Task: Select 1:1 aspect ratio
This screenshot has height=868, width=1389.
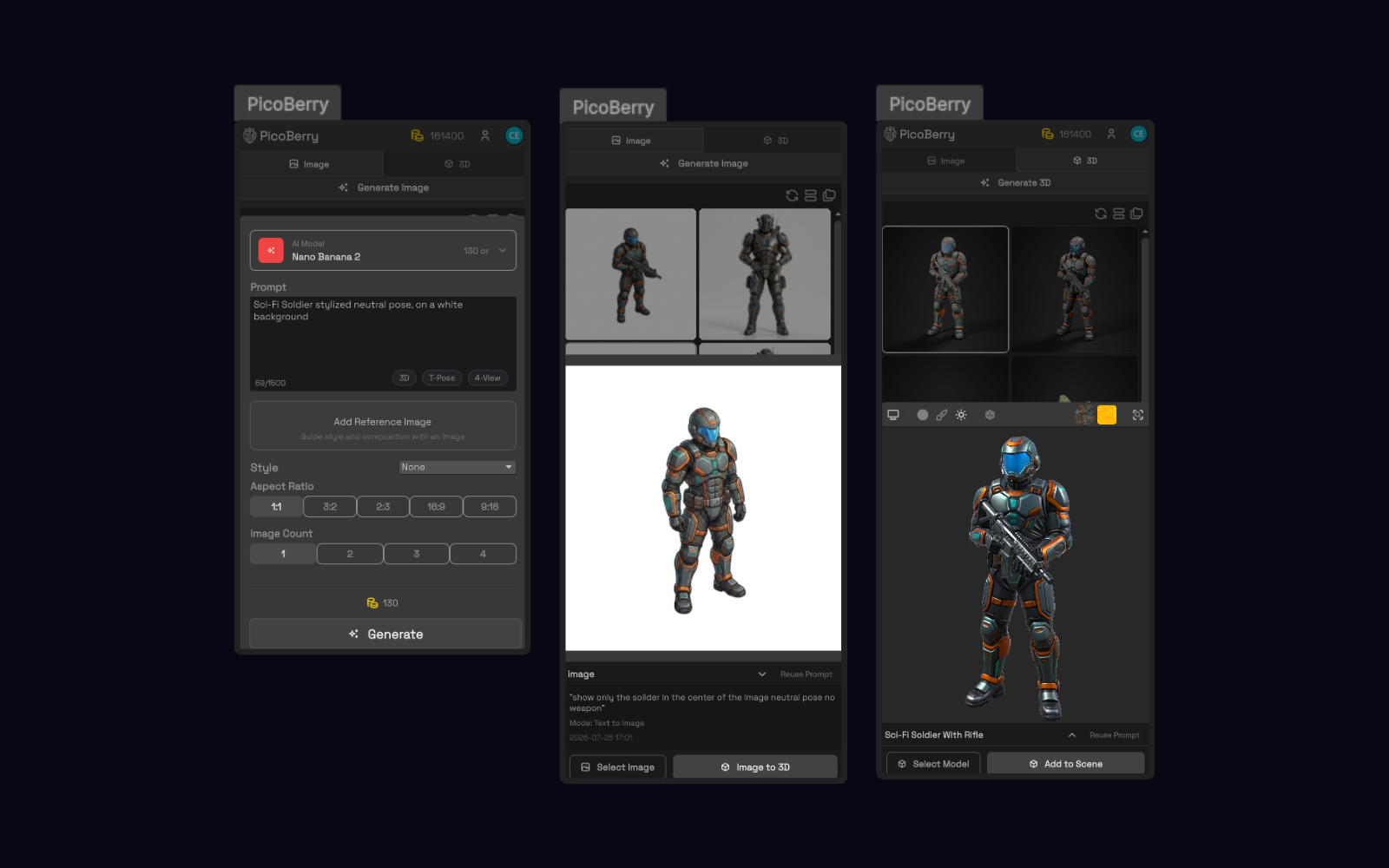Action: [276, 507]
